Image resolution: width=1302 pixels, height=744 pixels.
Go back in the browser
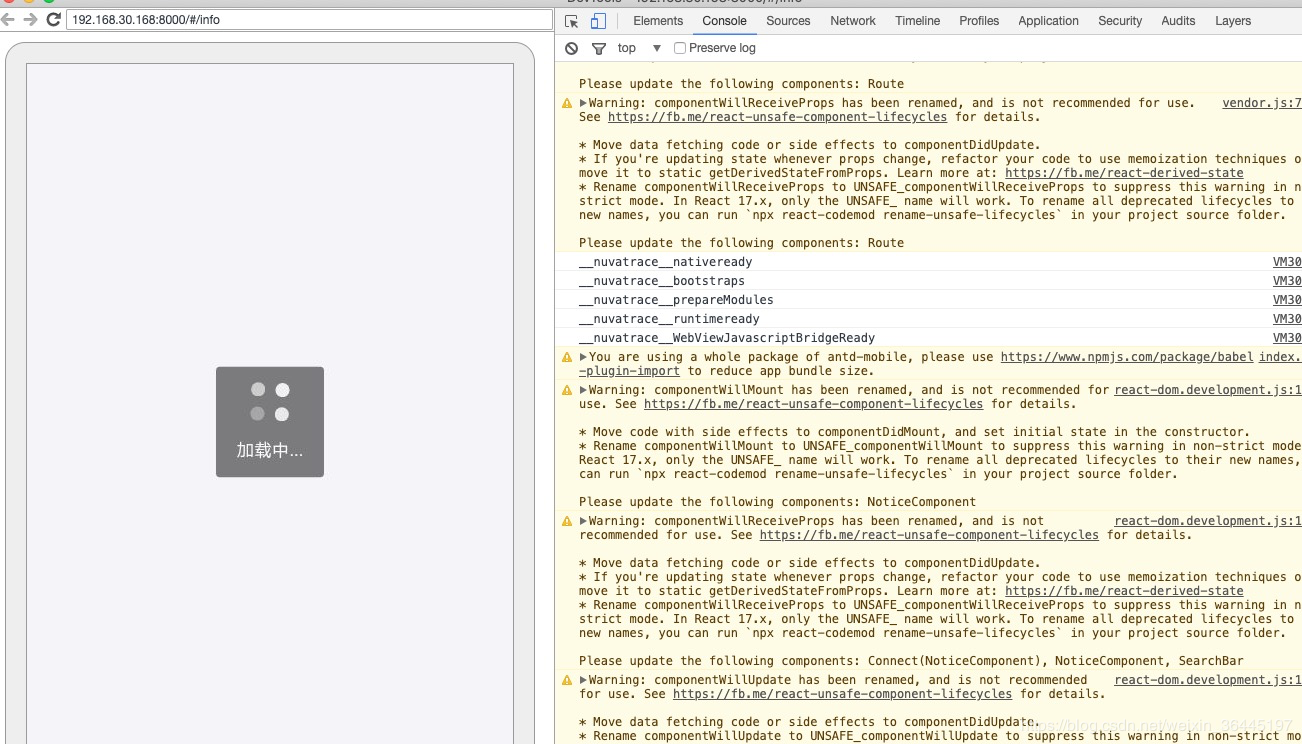8,19
